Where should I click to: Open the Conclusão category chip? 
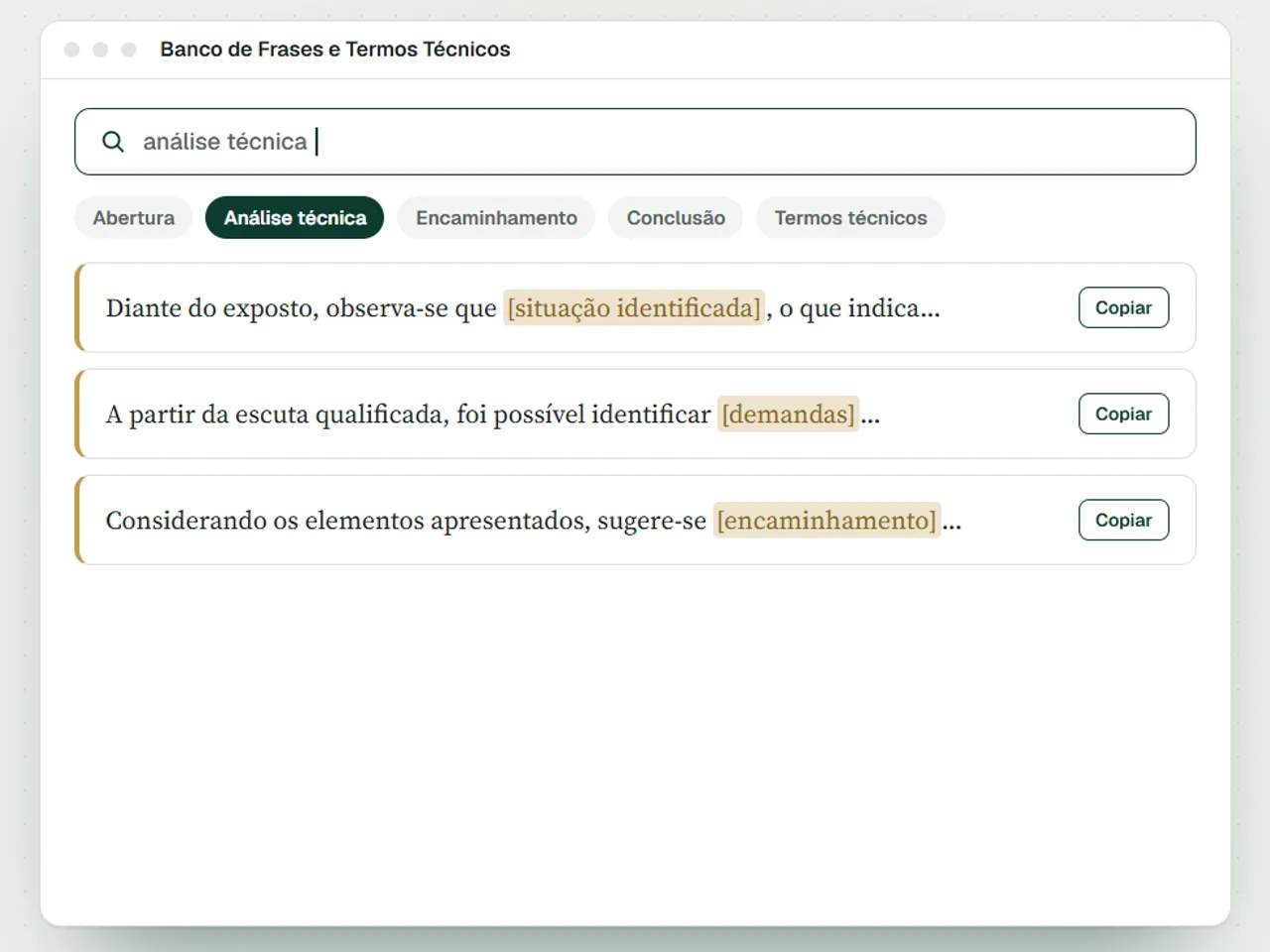[x=676, y=218]
